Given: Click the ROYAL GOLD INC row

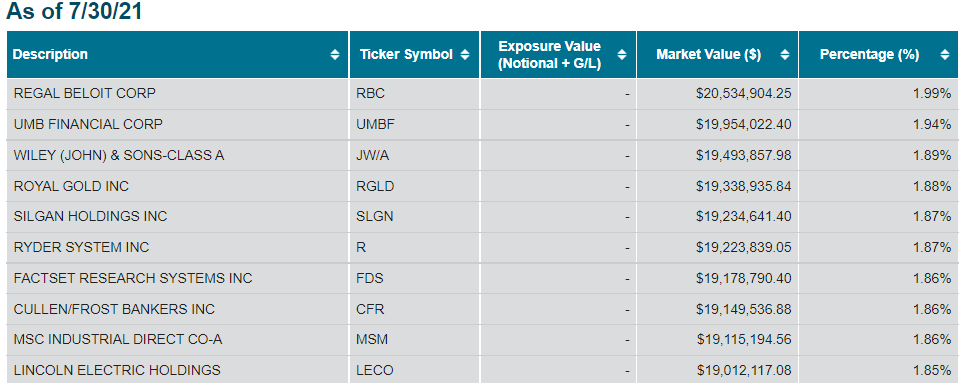Looking at the screenshot, I should [x=483, y=186].
